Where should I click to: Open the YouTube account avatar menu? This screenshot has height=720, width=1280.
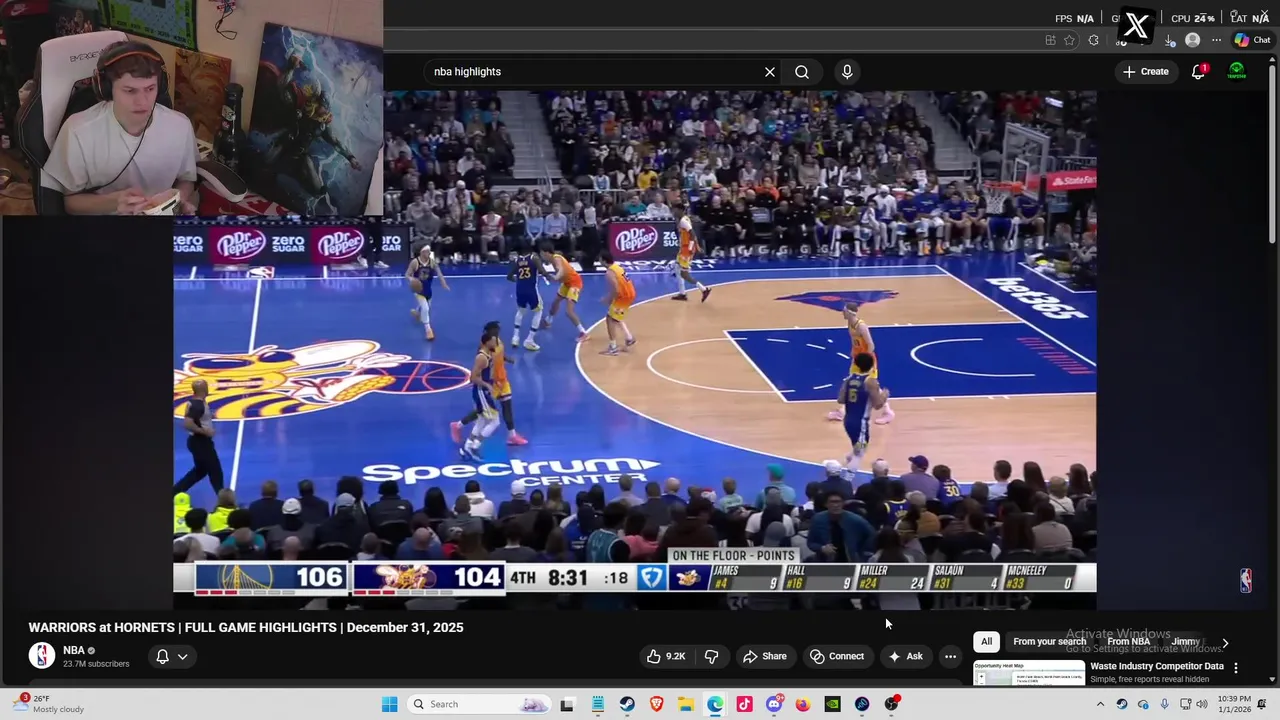click(x=1237, y=72)
